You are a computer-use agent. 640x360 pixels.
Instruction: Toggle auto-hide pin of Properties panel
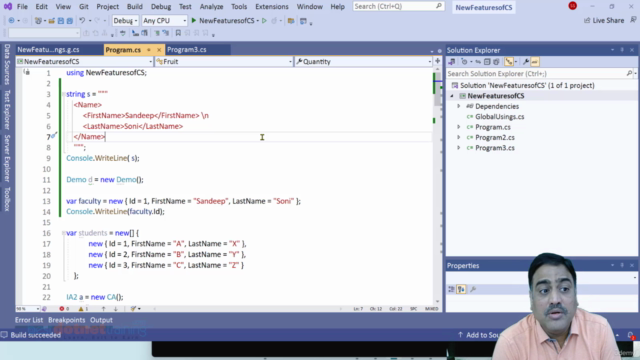(622, 265)
